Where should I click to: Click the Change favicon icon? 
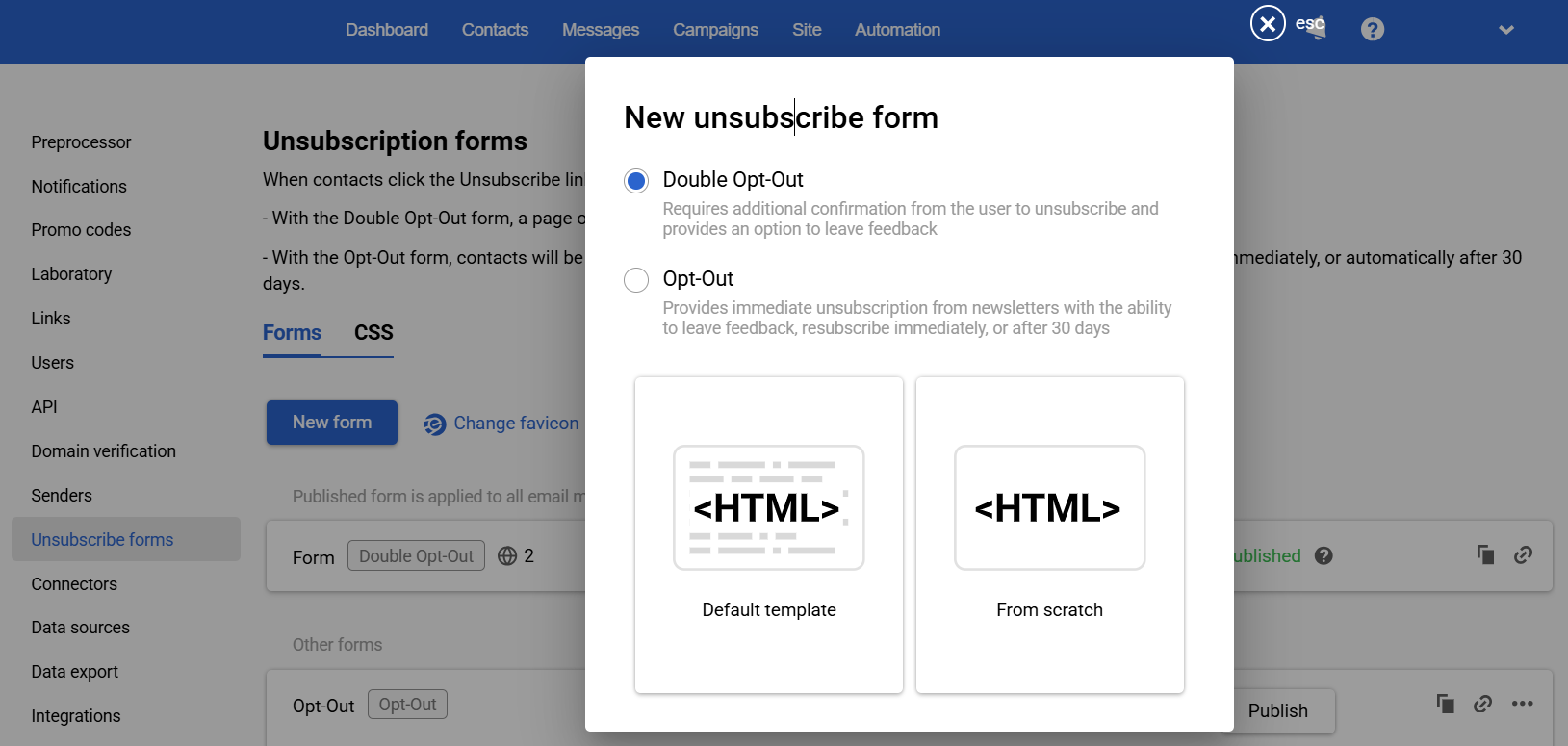pyautogui.click(x=435, y=424)
